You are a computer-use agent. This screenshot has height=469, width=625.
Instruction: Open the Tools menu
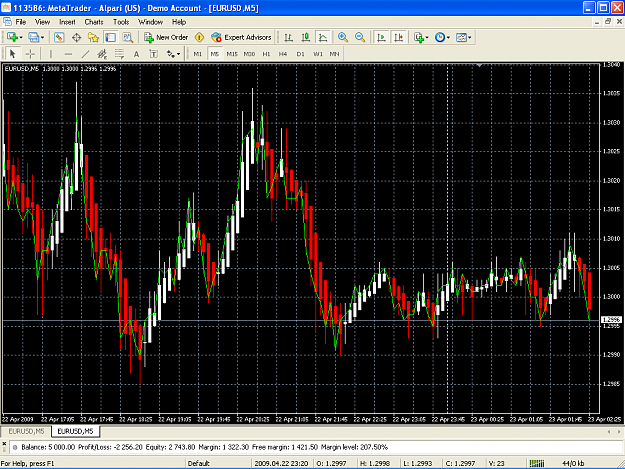pyautogui.click(x=121, y=22)
